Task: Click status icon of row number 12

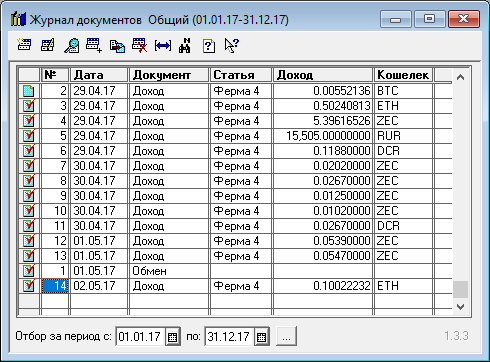Action: 29,241
